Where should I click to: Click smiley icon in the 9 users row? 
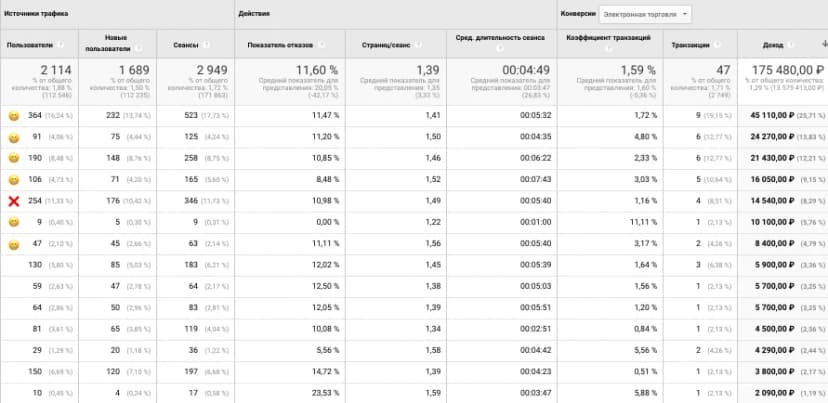[x=14, y=222]
